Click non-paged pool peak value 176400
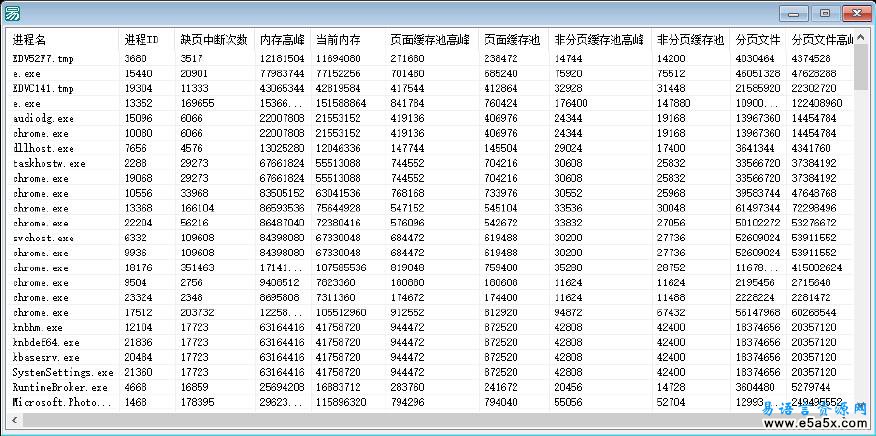This screenshot has height=436, width=876. pos(571,103)
